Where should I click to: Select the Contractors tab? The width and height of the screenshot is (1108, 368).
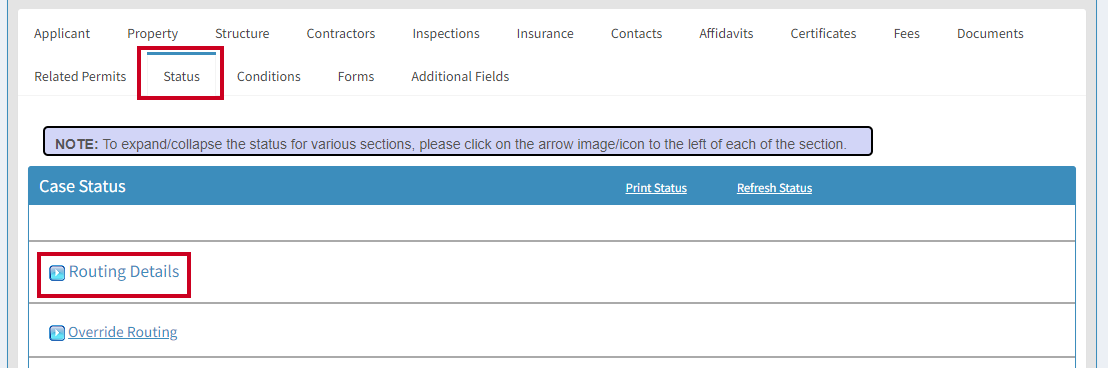(341, 33)
